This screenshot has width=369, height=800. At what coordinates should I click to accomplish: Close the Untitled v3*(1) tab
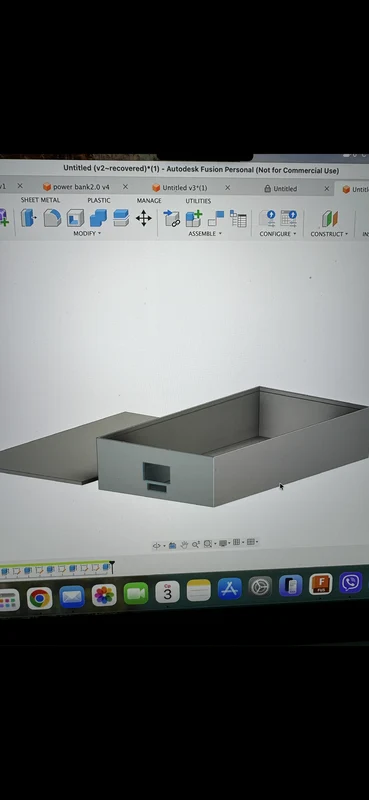click(228, 188)
